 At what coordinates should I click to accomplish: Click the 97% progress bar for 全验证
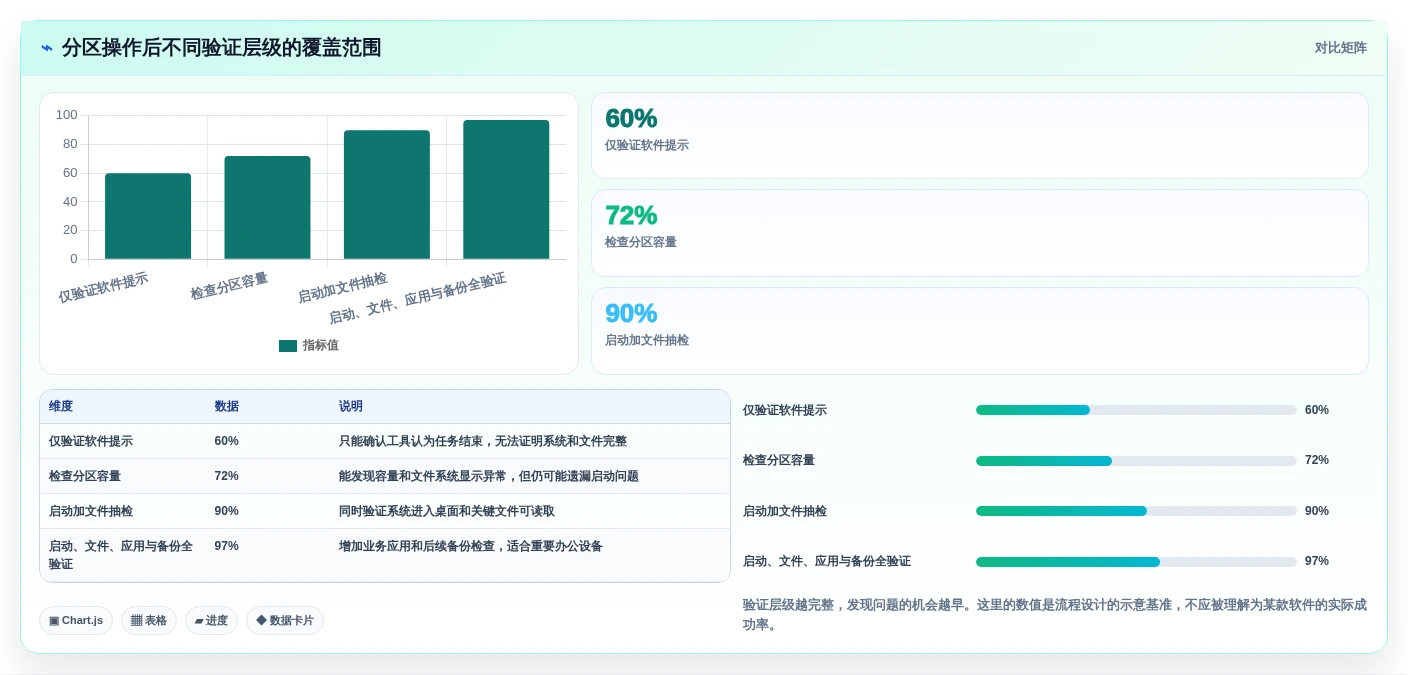pos(1136,562)
